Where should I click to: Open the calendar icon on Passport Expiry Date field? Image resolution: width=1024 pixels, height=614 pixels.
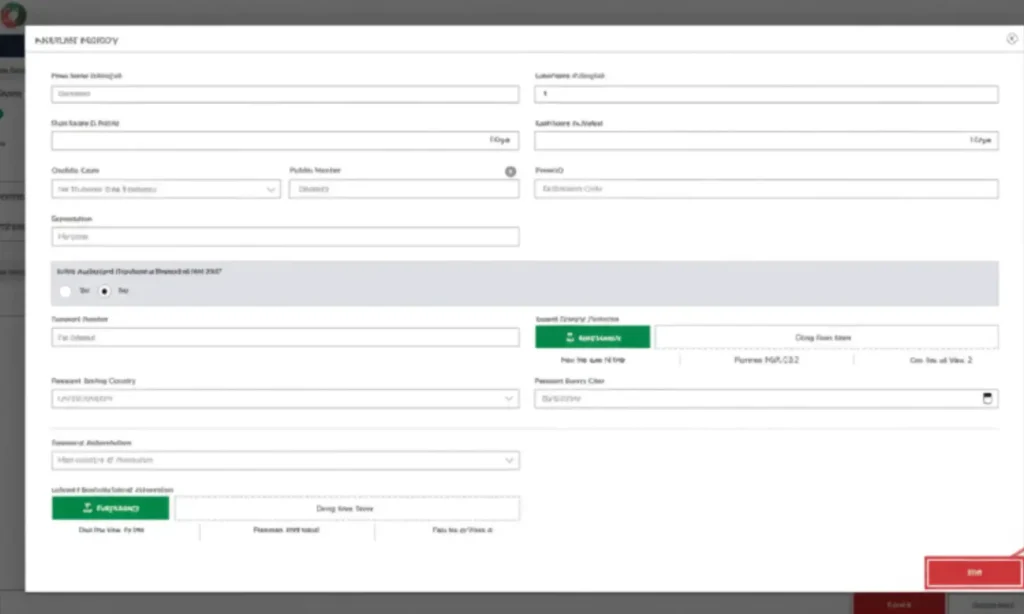click(x=987, y=397)
